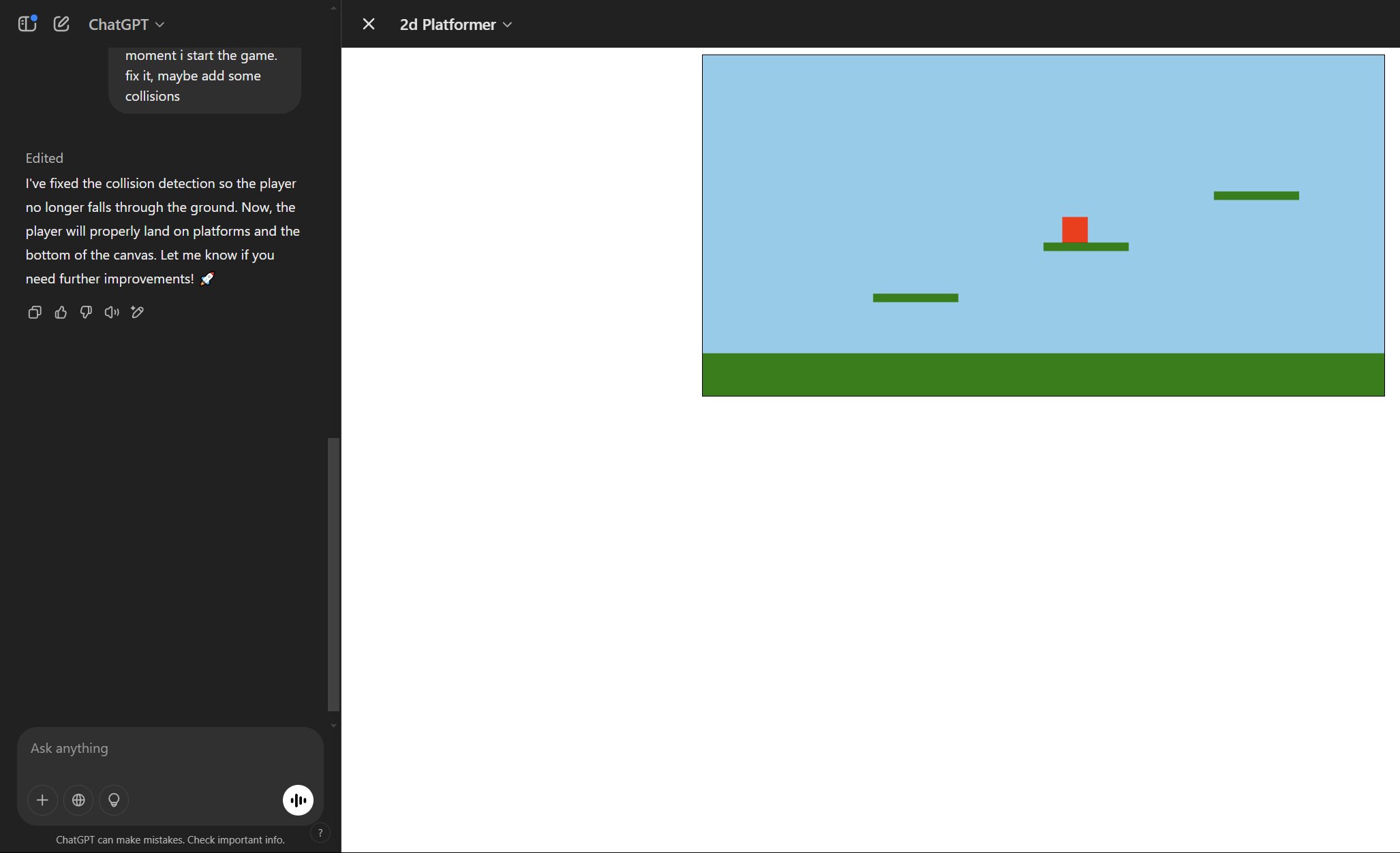Open the help question mark button
The image size is (1400, 853).
pyautogui.click(x=320, y=833)
